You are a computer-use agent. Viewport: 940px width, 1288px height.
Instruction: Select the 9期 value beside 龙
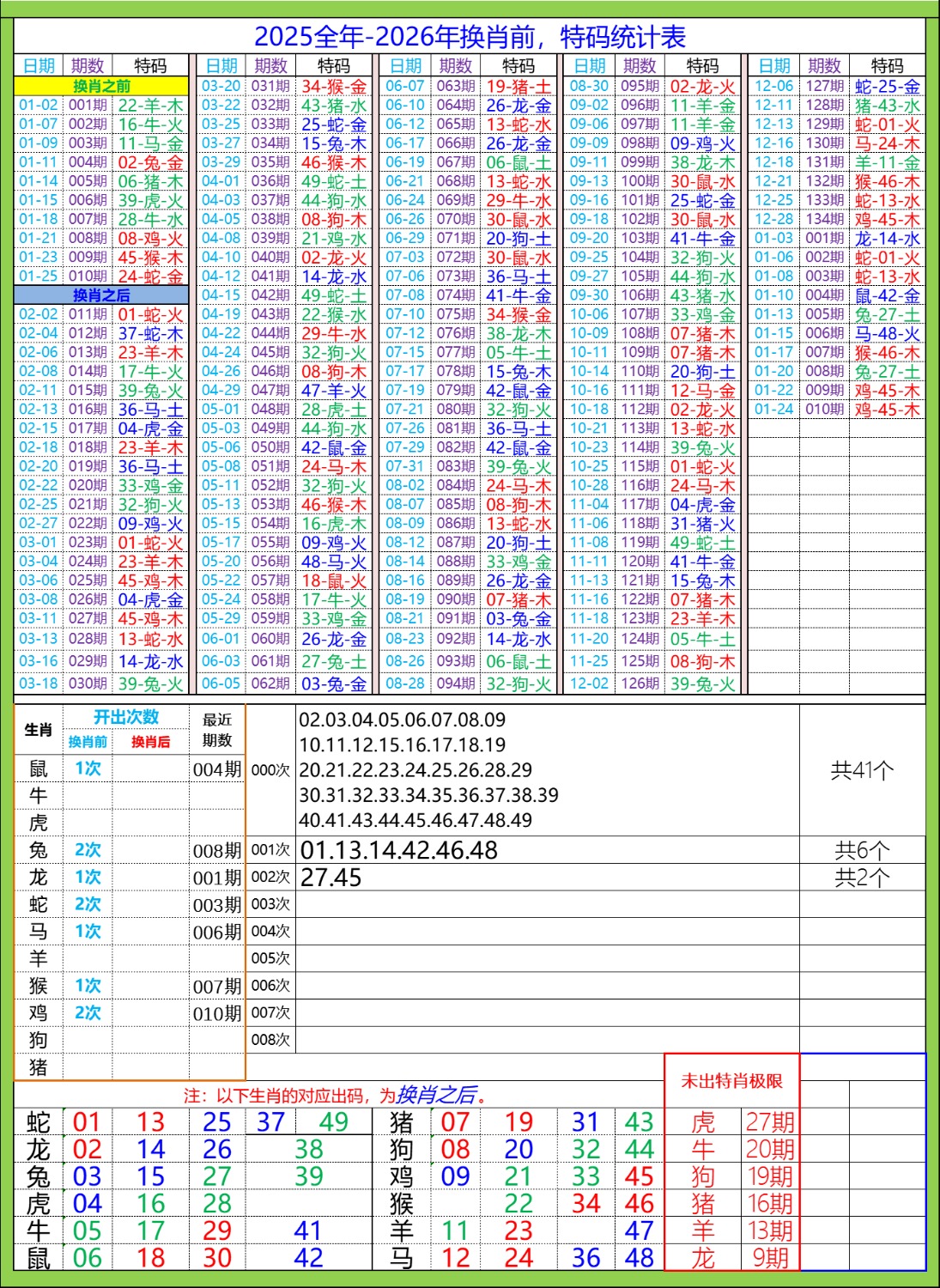click(770, 1258)
